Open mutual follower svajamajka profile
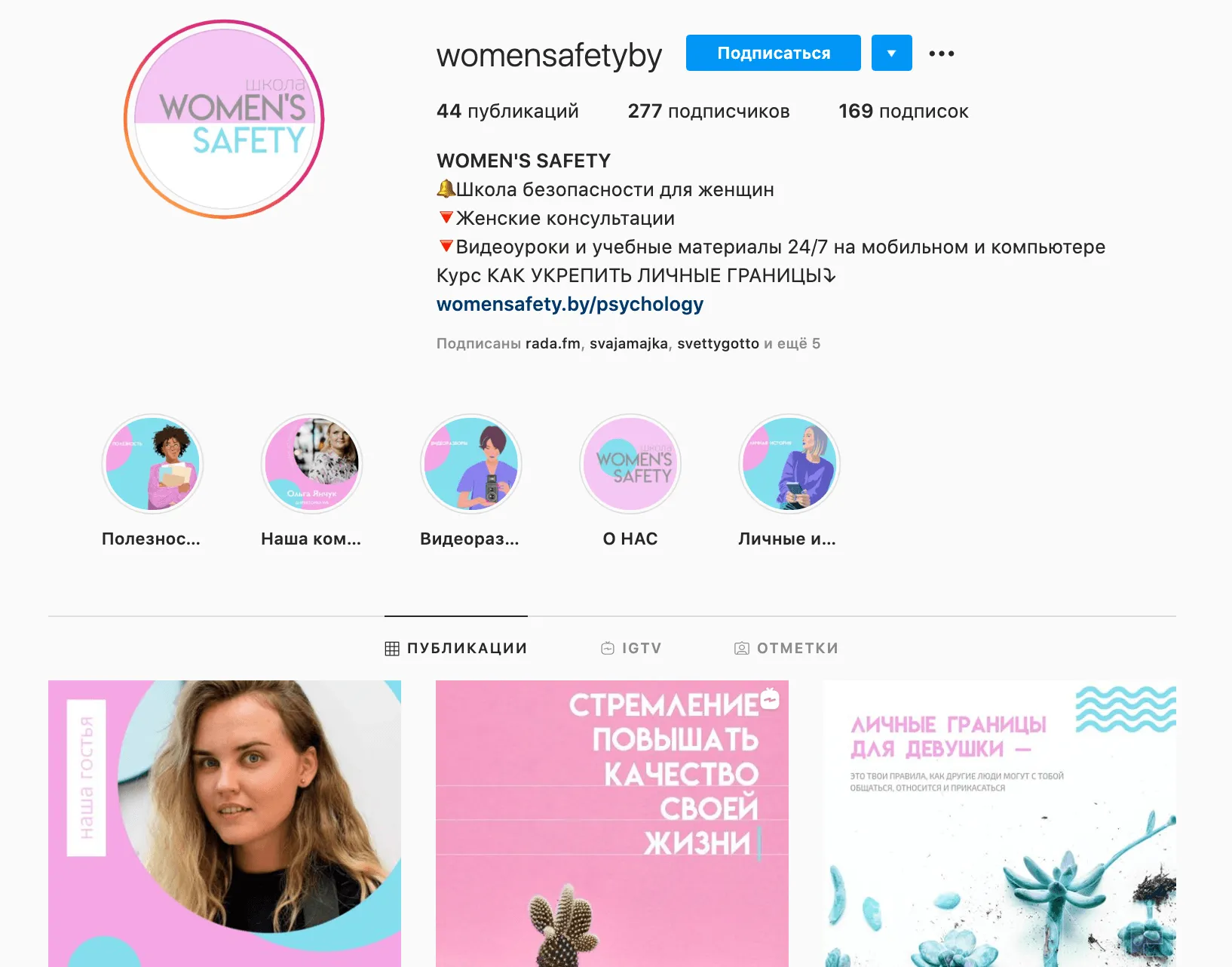 [x=629, y=343]
